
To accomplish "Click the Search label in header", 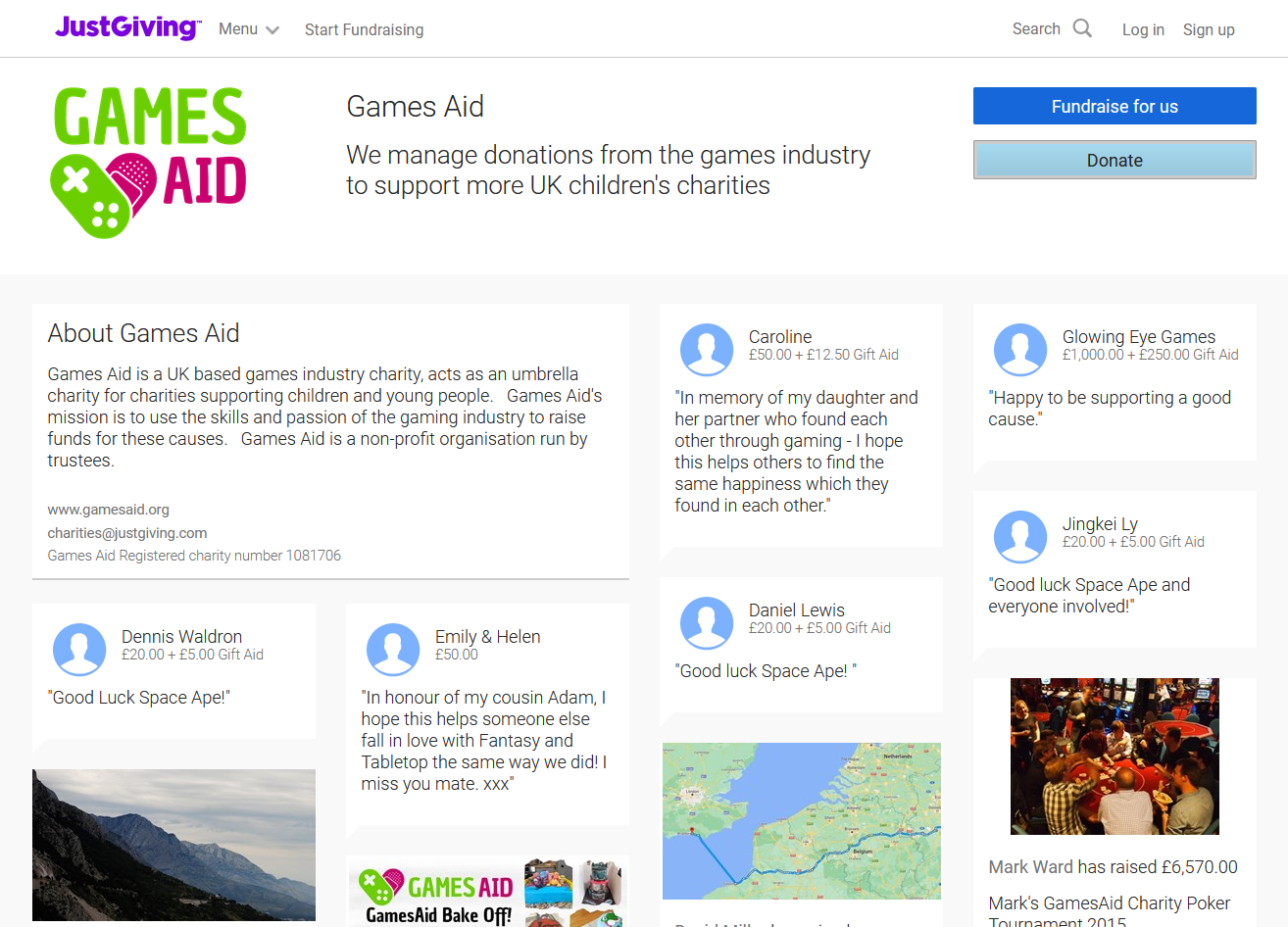I will (x=1036, y=28).
